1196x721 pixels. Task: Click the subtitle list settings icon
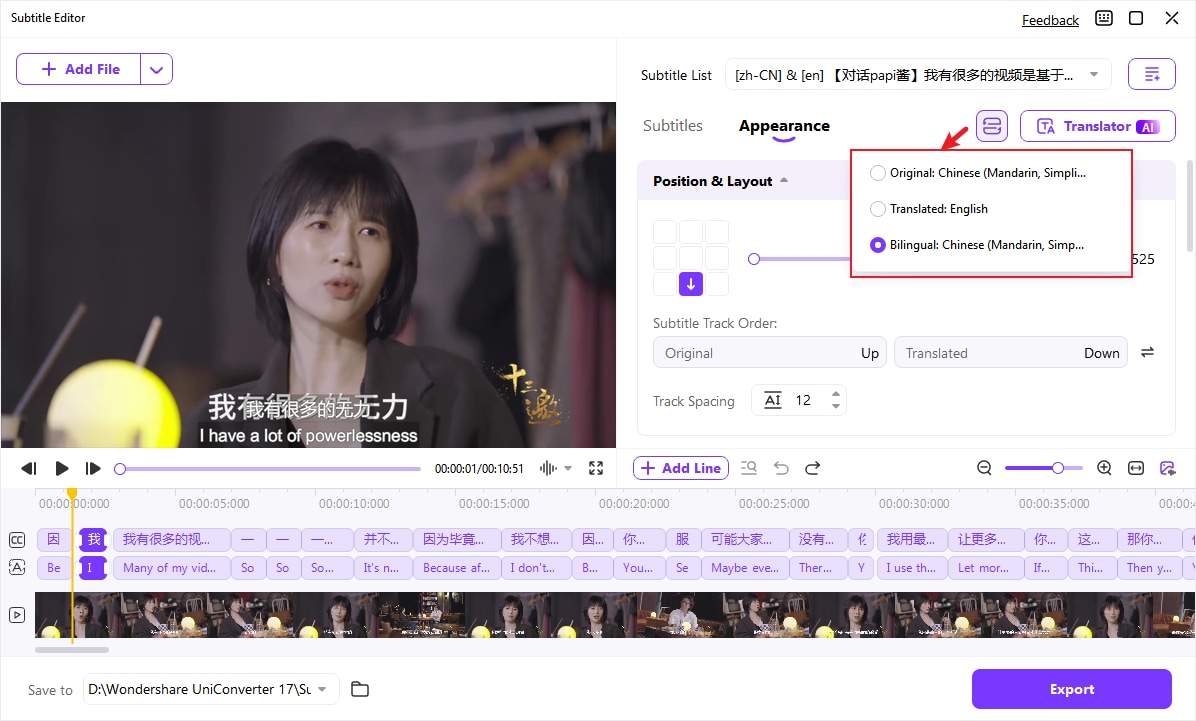pyautogui.click(x=1151, y=74)
